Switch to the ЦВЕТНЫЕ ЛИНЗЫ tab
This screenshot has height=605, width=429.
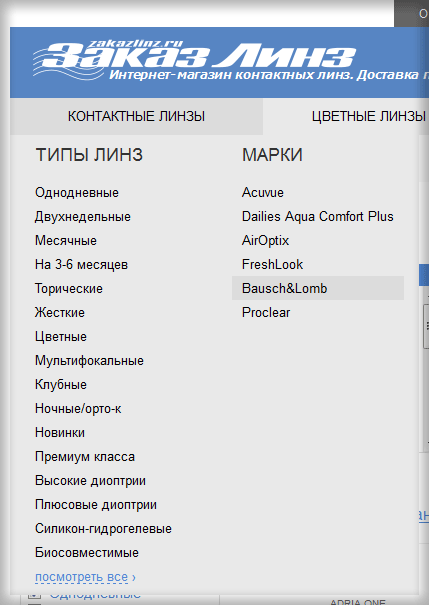coord(369,116)
